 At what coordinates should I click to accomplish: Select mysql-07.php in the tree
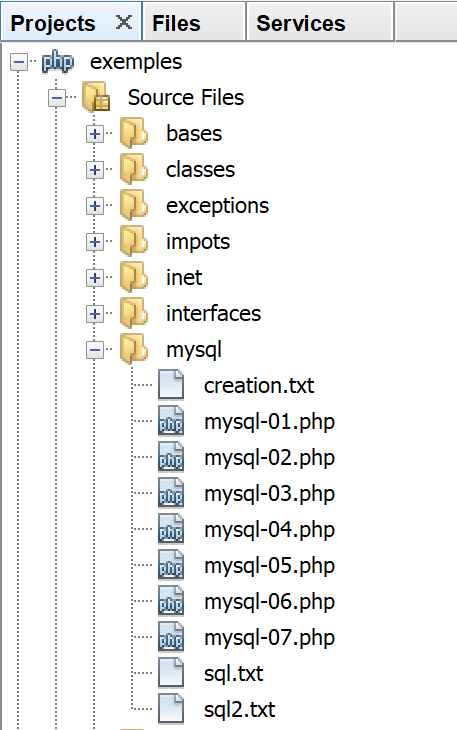pos(269,637)
